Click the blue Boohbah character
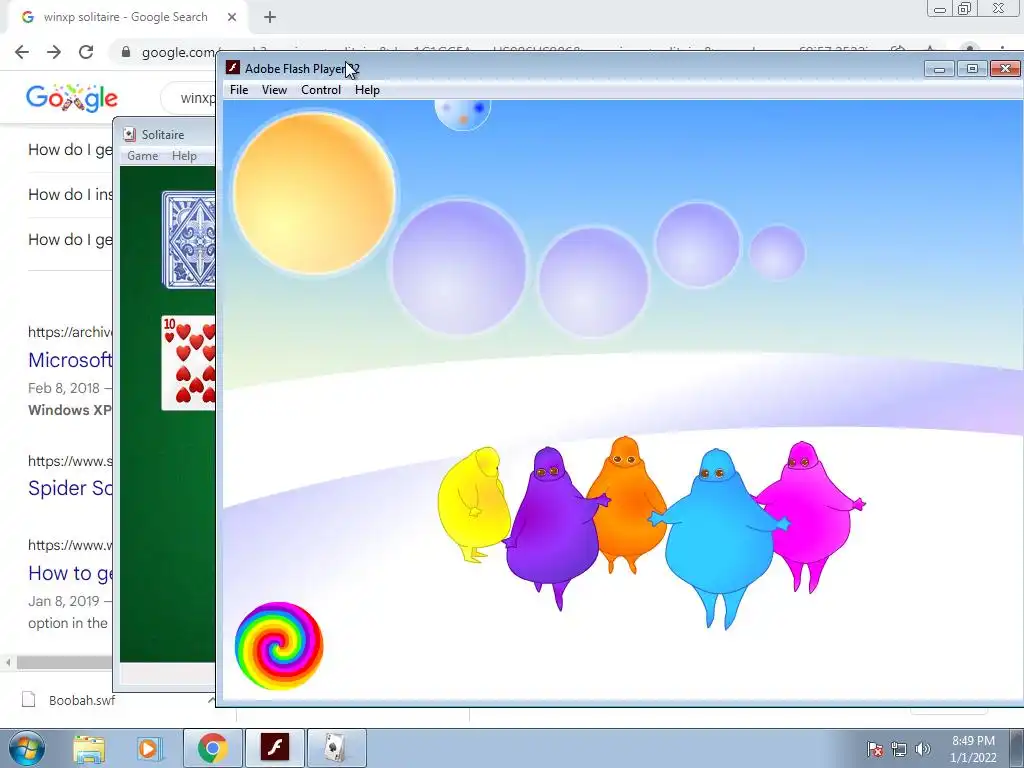Image resolution: width=1024 pixels, height=768 pixels. 718,537
